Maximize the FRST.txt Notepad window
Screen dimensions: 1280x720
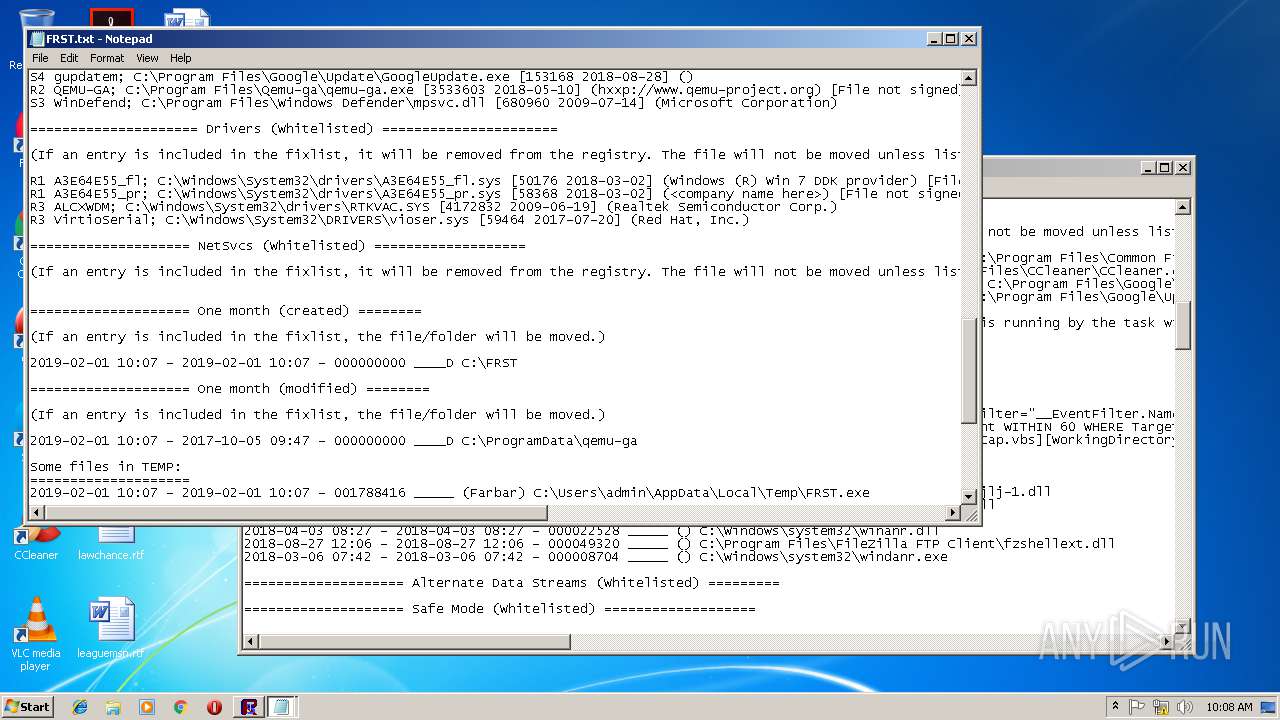click(x=951, y=38)
